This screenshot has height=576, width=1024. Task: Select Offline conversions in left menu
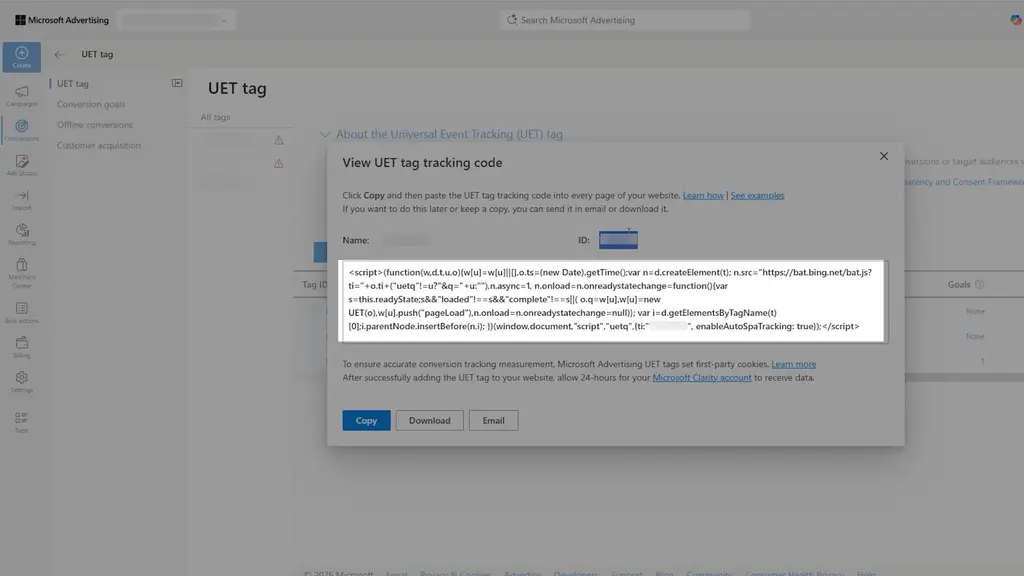[x=95, y=125]
